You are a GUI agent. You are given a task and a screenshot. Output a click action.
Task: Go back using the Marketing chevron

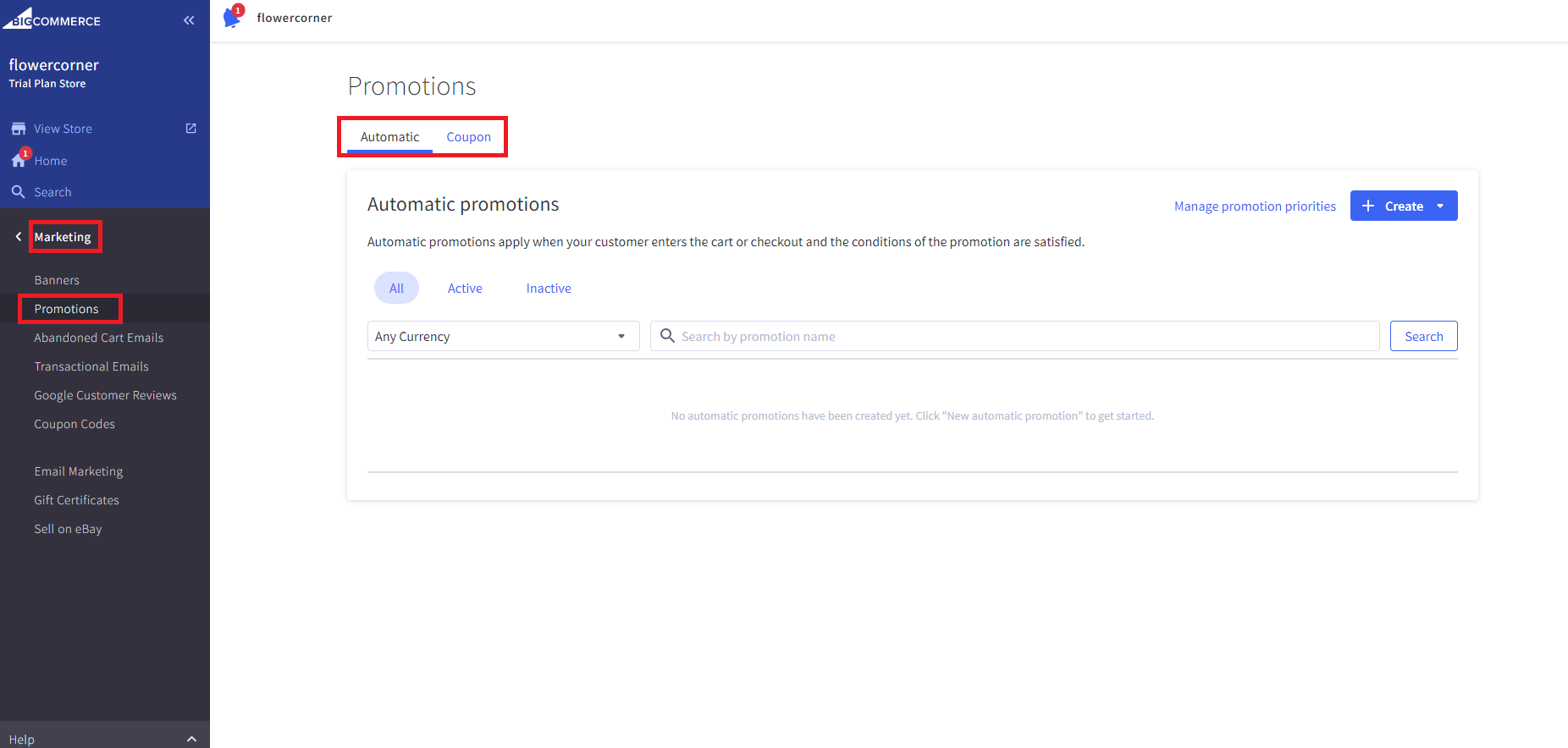coord(19,237)
